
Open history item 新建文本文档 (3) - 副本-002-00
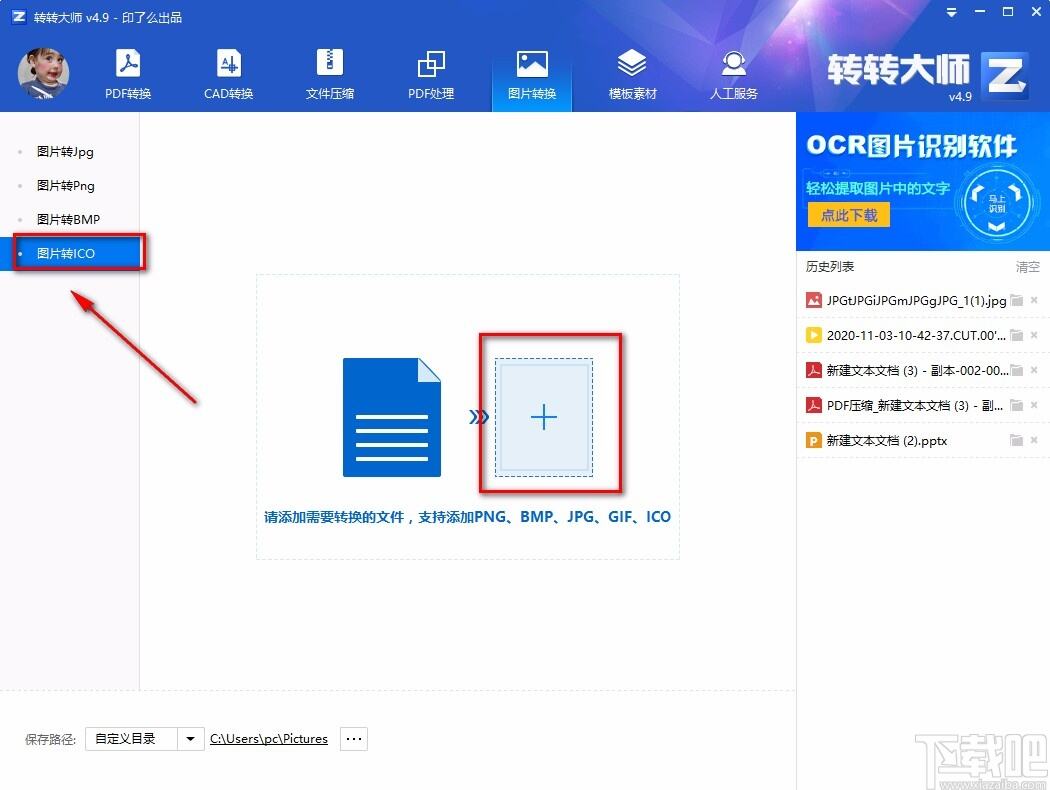click(x=917, y=370)
